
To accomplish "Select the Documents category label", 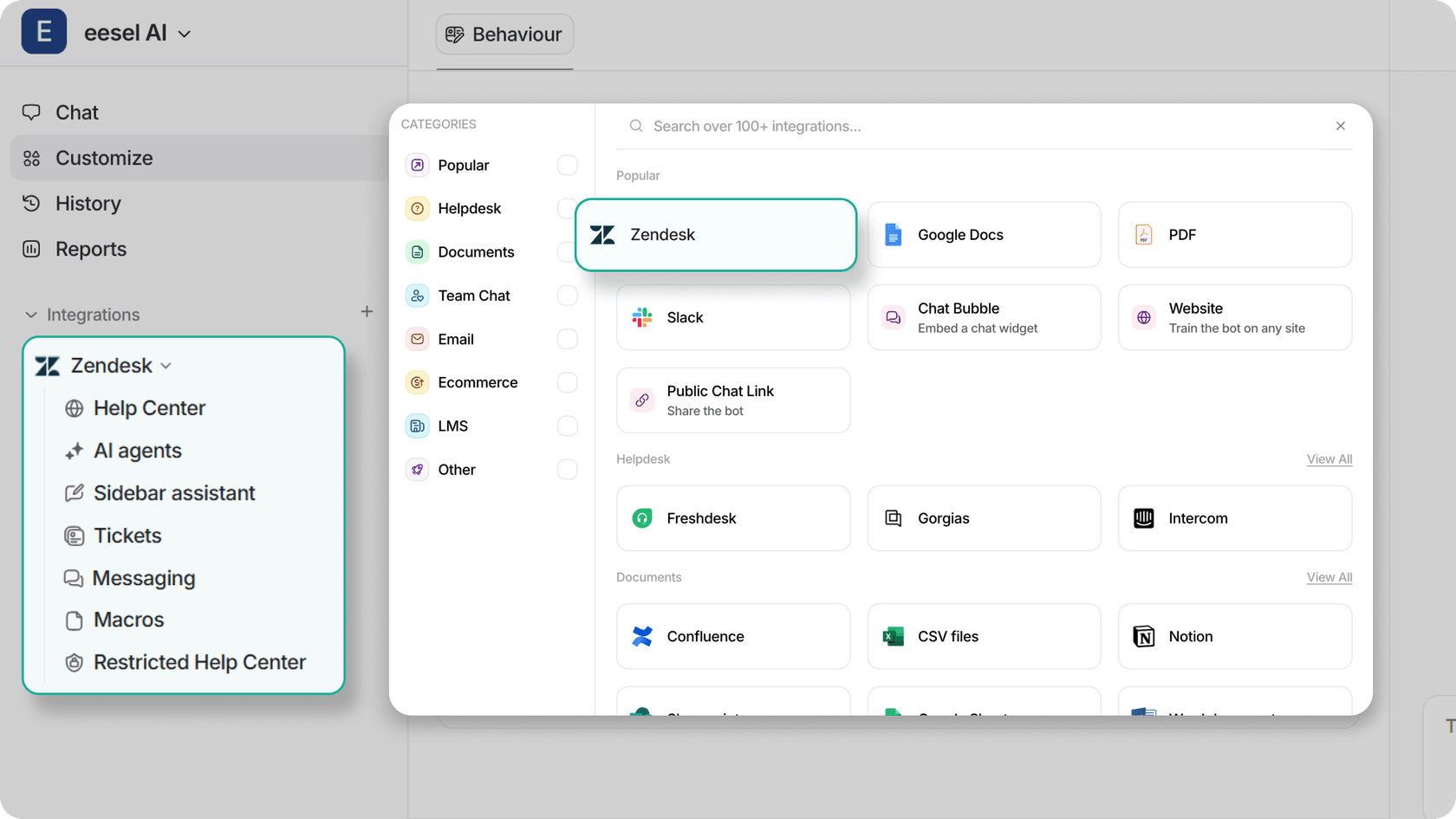I will click(476, 252).
